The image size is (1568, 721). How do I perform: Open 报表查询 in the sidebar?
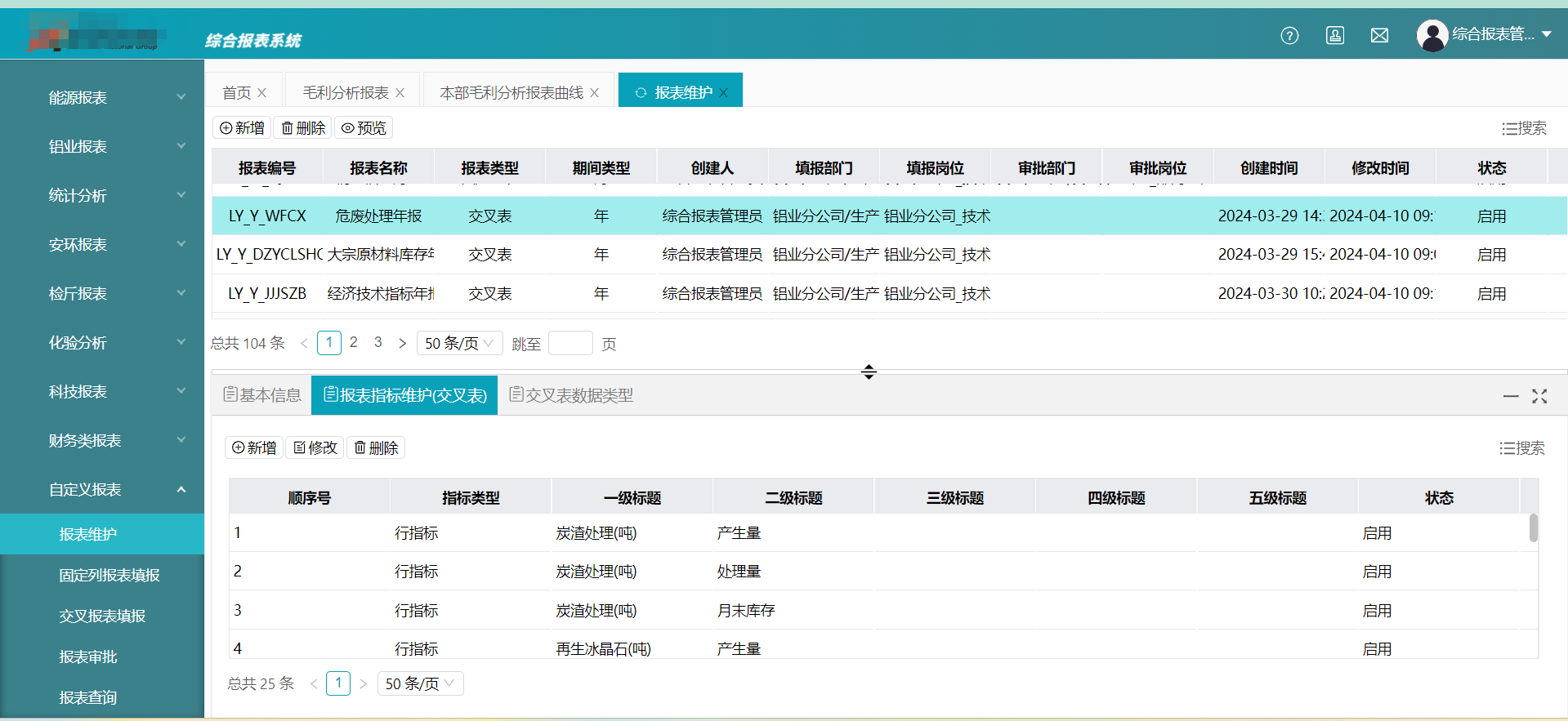click(102, 697)
